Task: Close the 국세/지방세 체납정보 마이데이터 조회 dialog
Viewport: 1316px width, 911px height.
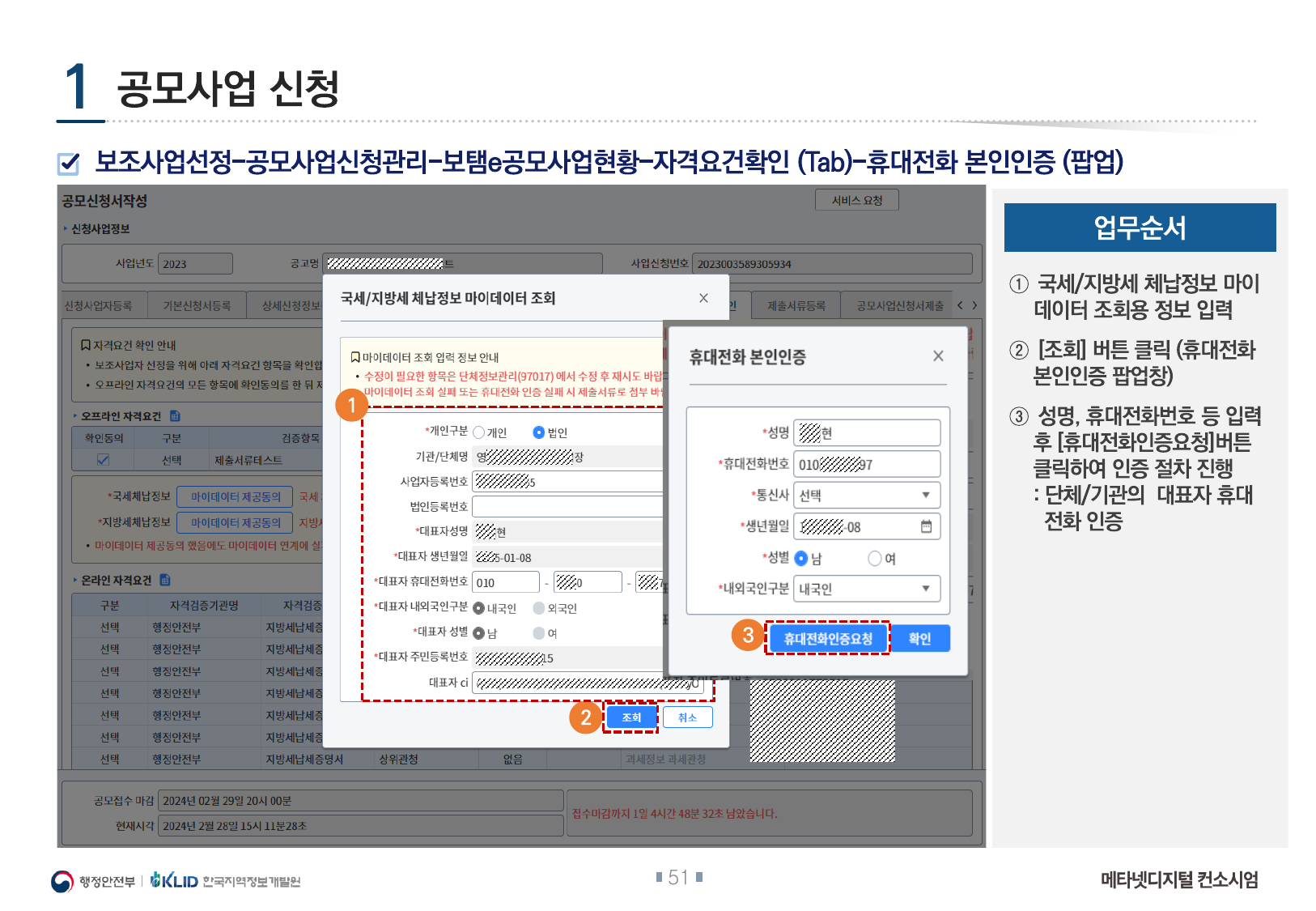Action: click(703, 298)
